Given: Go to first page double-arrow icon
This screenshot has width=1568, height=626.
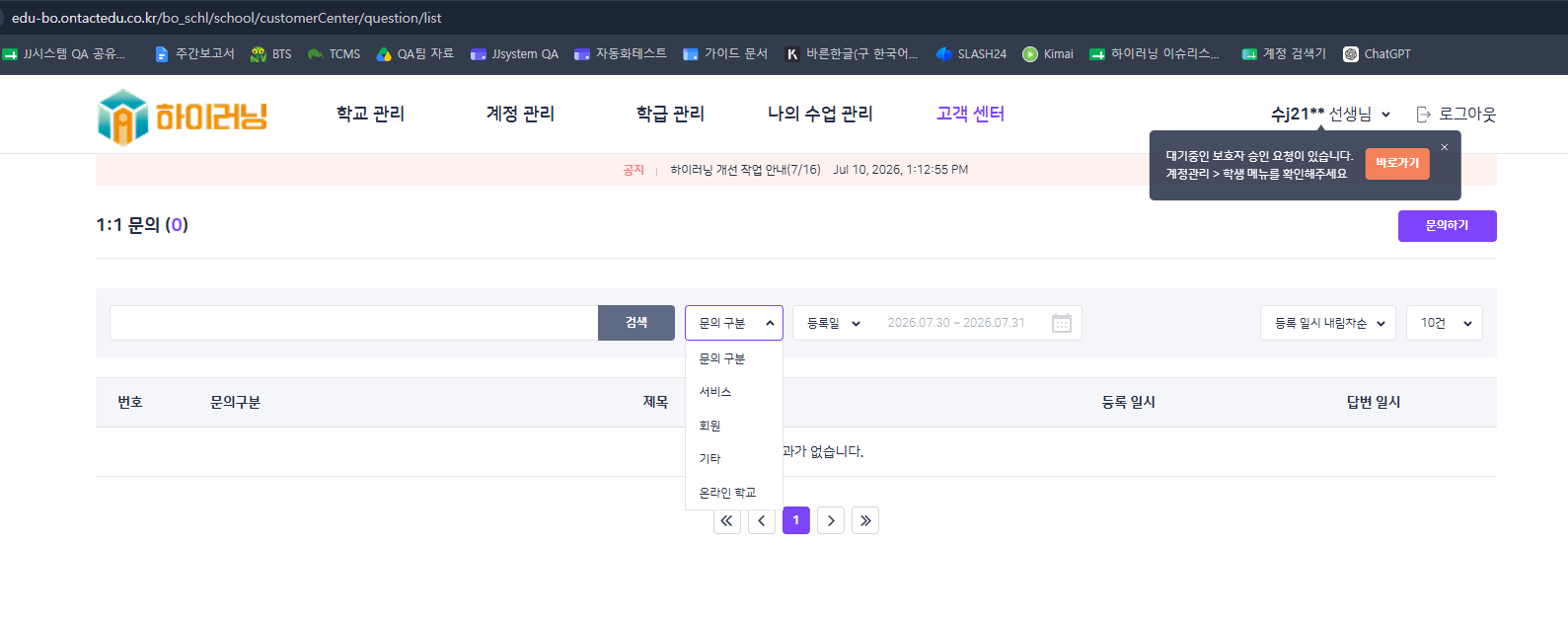Looking at the screenshot, I should tap(727, 520).
